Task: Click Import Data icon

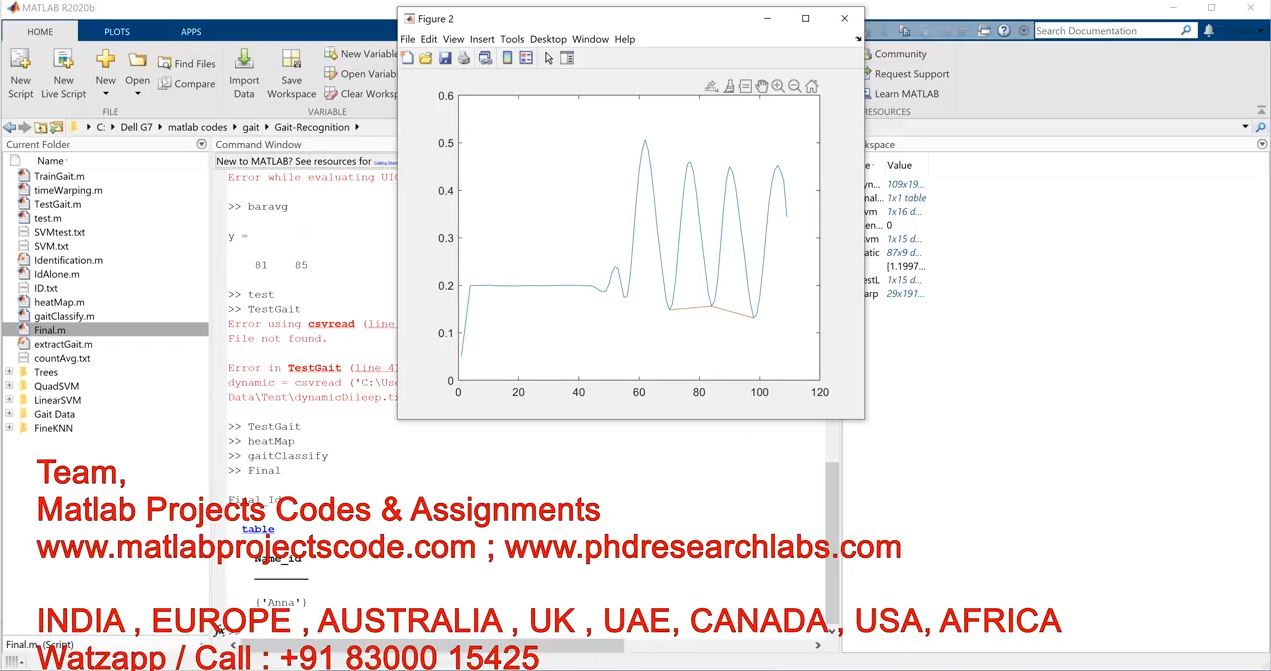Action: click(244, 73)
